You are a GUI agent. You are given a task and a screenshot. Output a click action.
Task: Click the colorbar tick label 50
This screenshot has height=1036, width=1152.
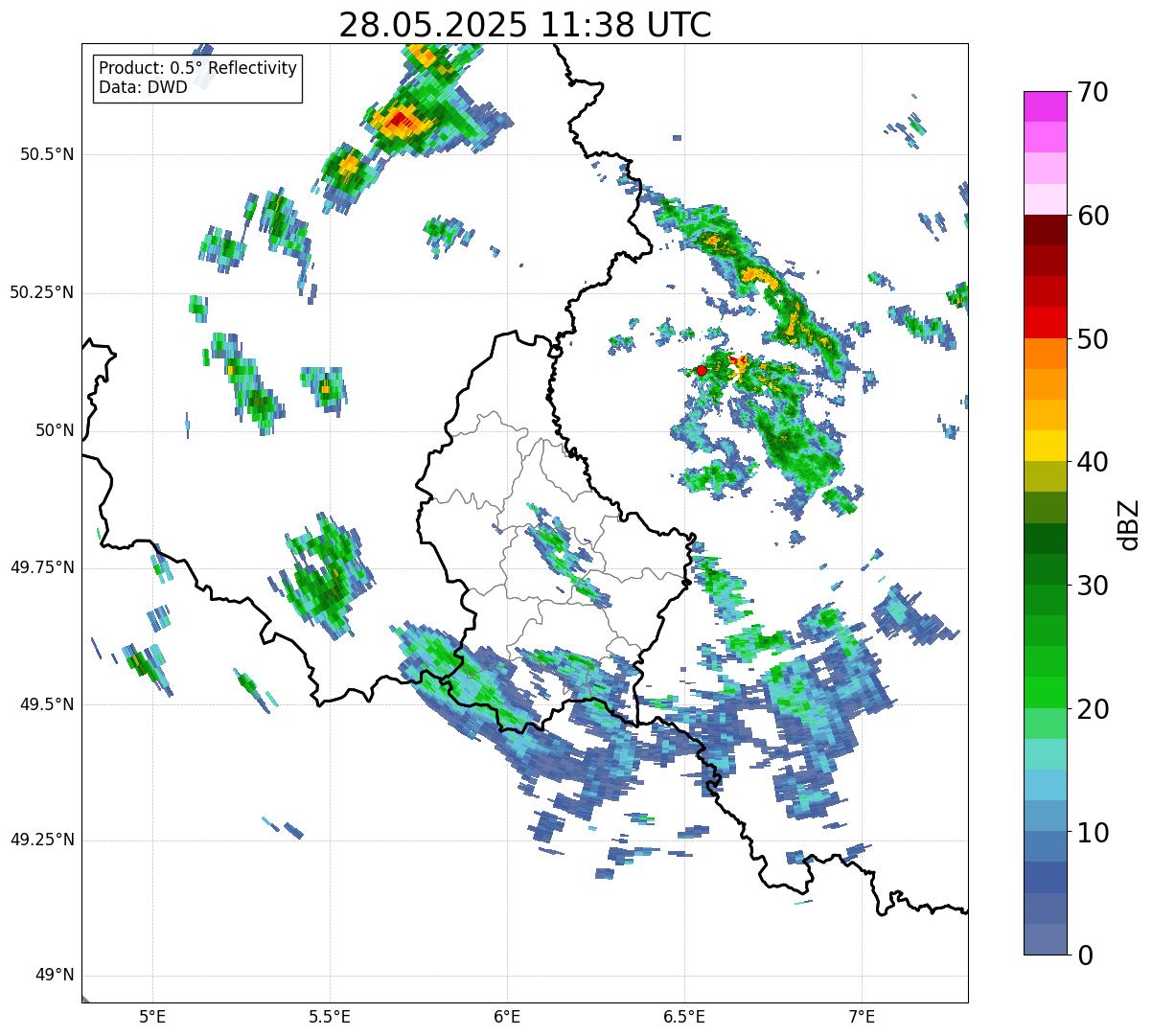point(1093,339)
